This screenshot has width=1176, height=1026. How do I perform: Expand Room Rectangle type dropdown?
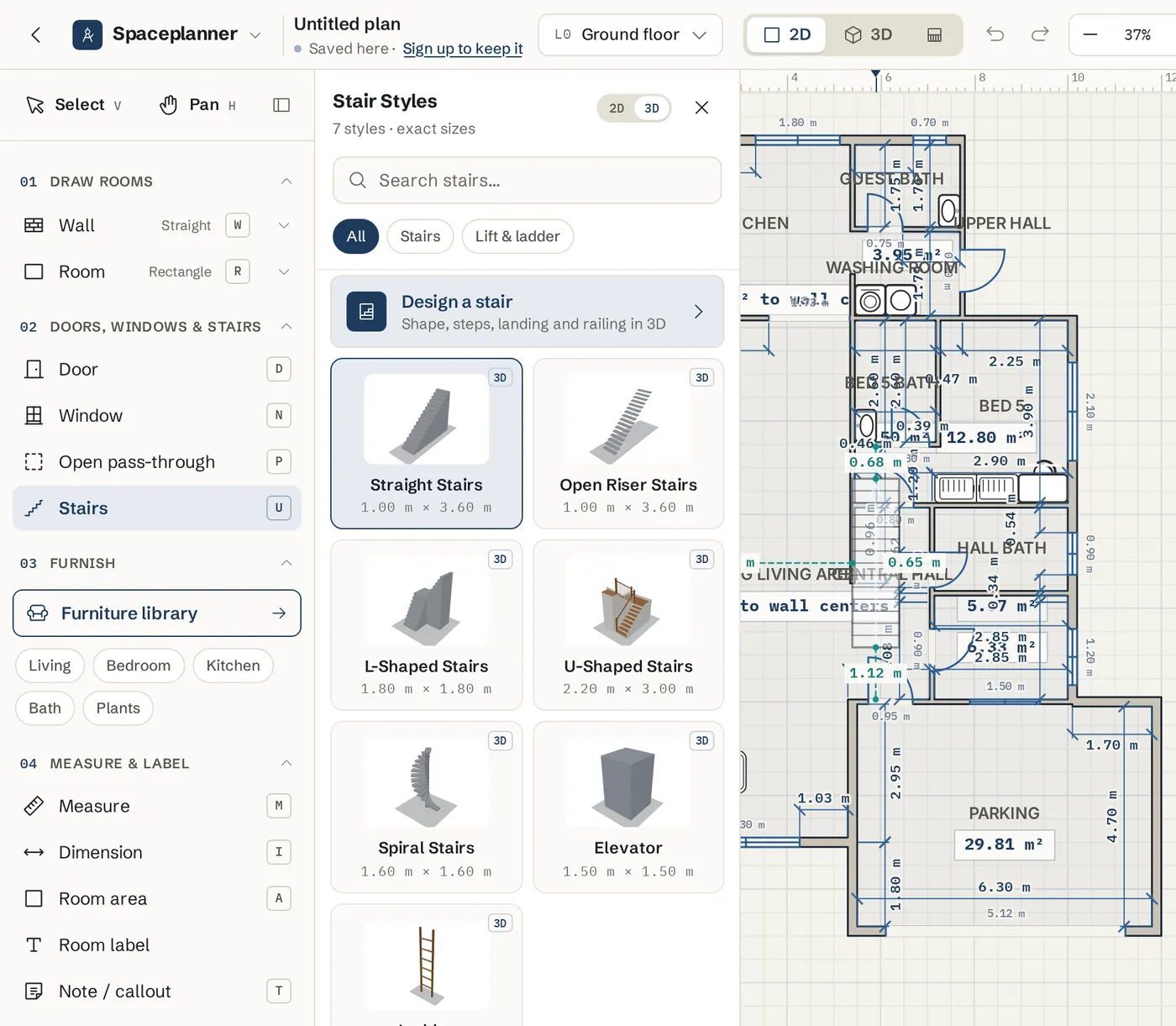pos(284,271)
